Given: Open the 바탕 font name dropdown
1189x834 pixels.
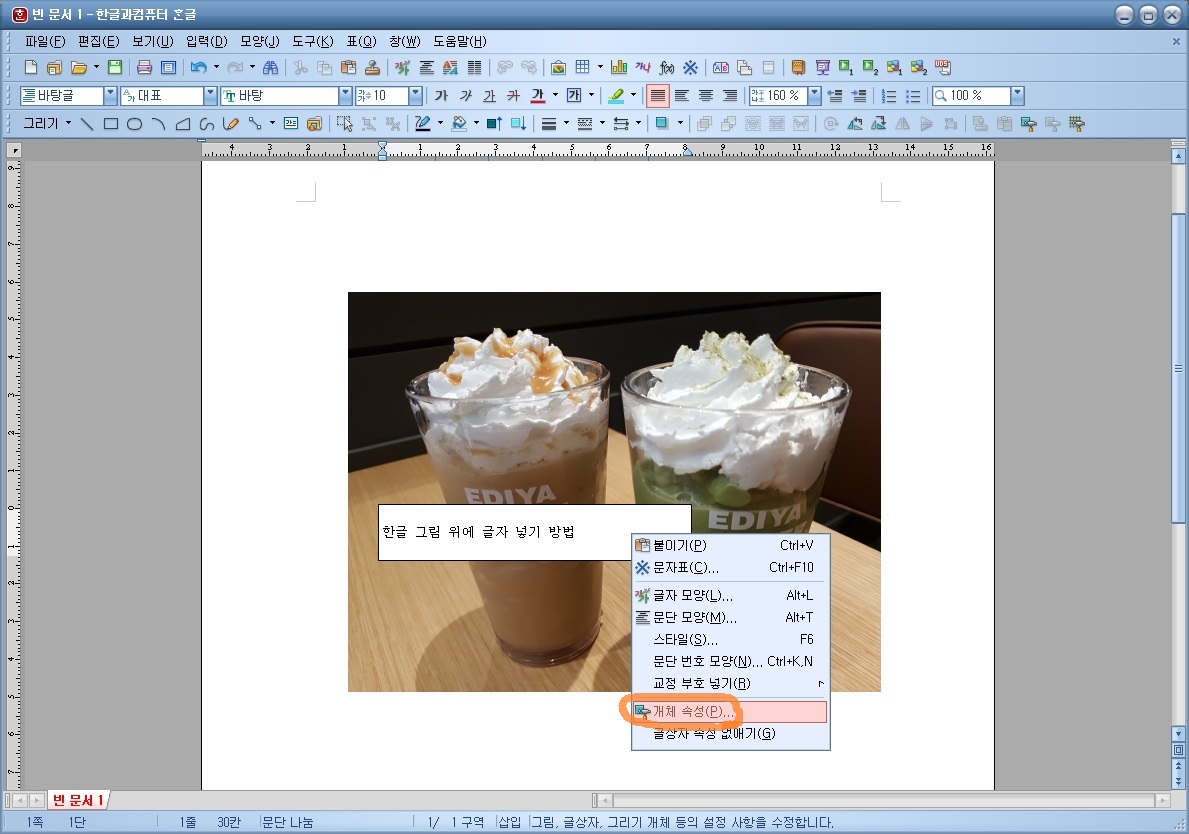Looking at the screenshot, I should (x=346, y=96).
